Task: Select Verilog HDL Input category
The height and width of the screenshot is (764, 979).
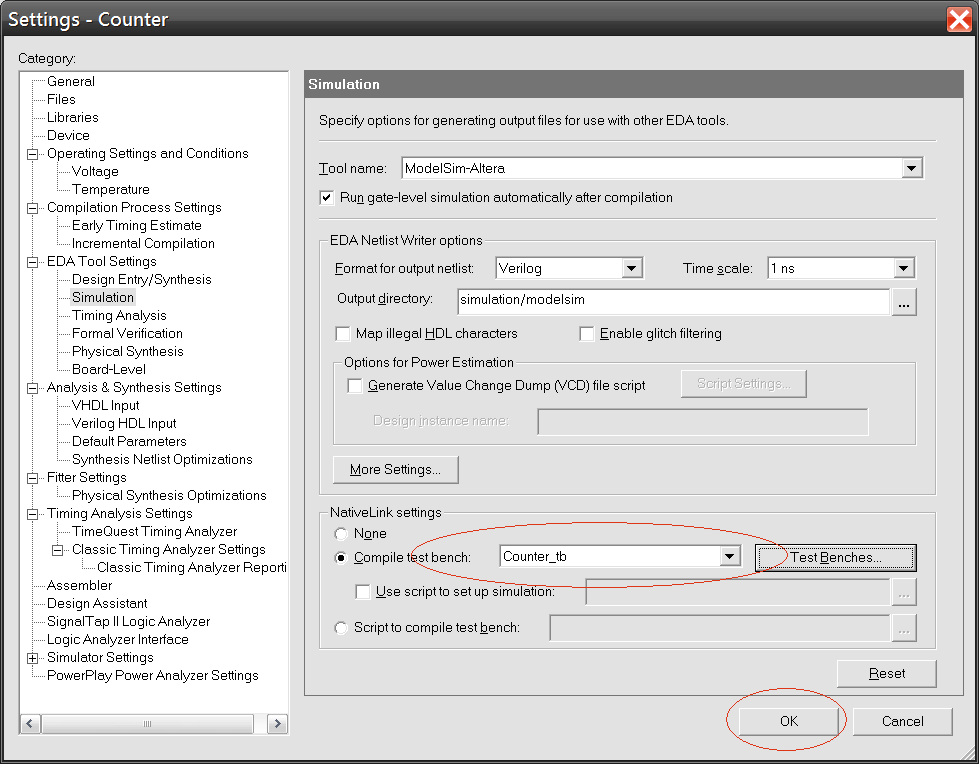Action: click(x=124, y=424)
